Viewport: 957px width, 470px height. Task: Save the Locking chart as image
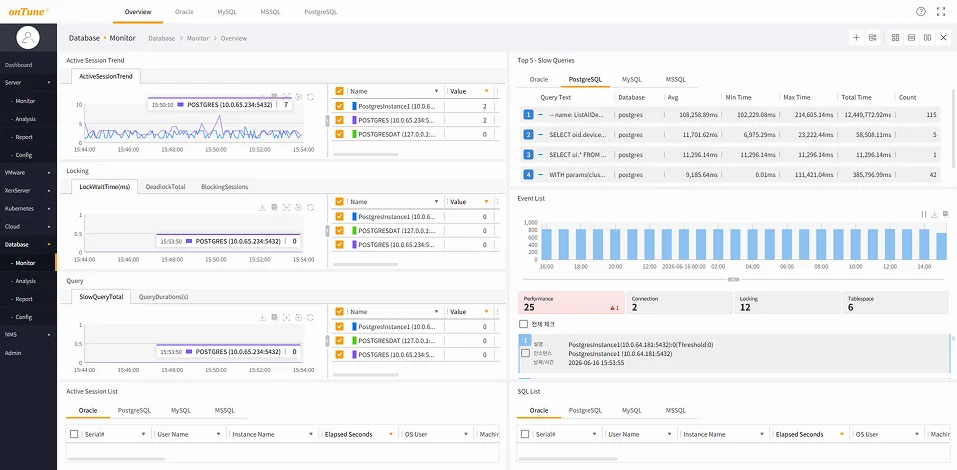coord(275,208)
